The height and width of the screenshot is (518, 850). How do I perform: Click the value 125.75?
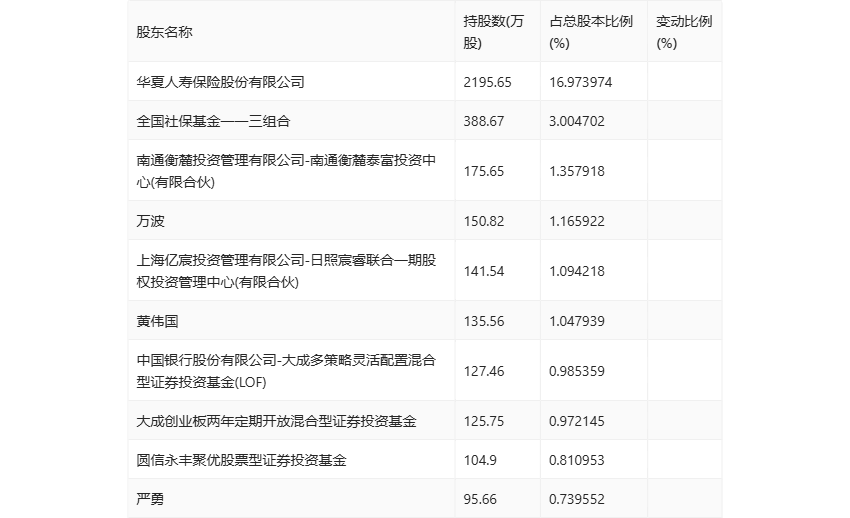[484, 421]
